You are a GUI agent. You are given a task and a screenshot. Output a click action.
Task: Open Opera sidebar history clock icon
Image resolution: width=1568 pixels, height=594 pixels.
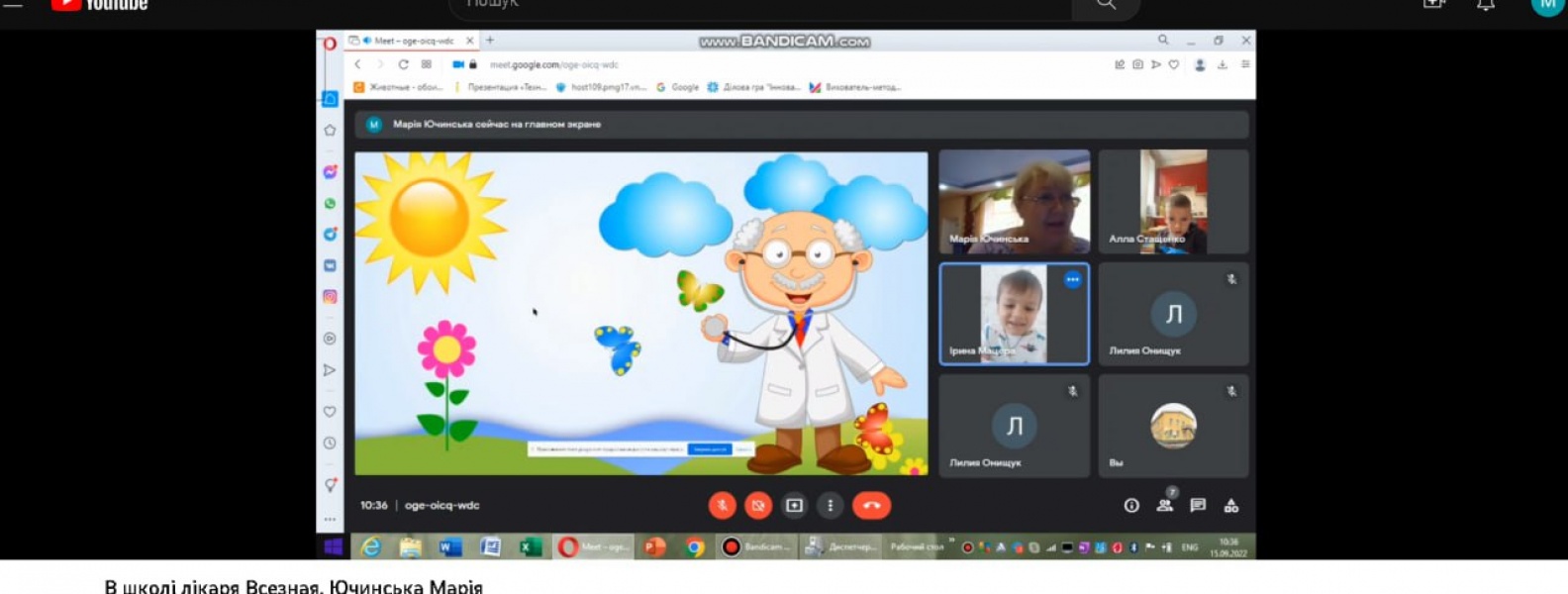tap(330, 443)
